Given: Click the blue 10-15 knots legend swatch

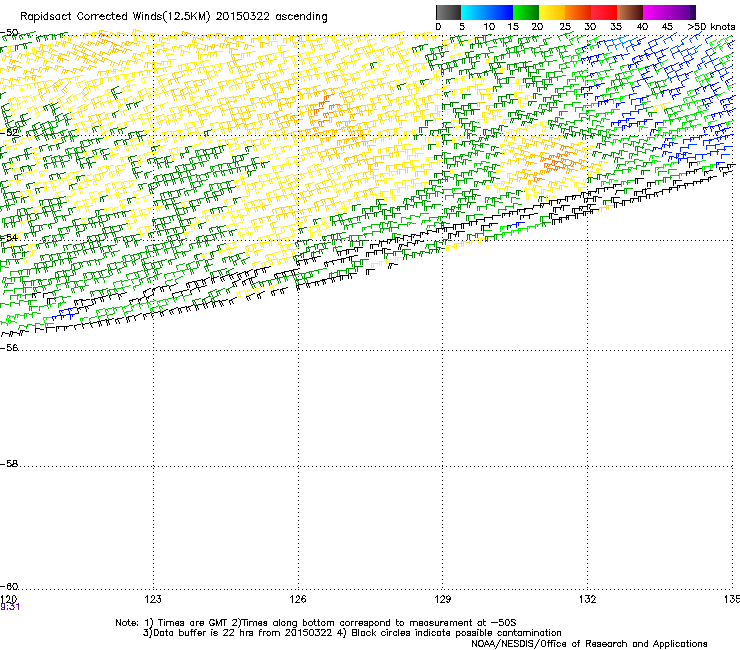Looking at the screenshot, I should tap(500, 12).
